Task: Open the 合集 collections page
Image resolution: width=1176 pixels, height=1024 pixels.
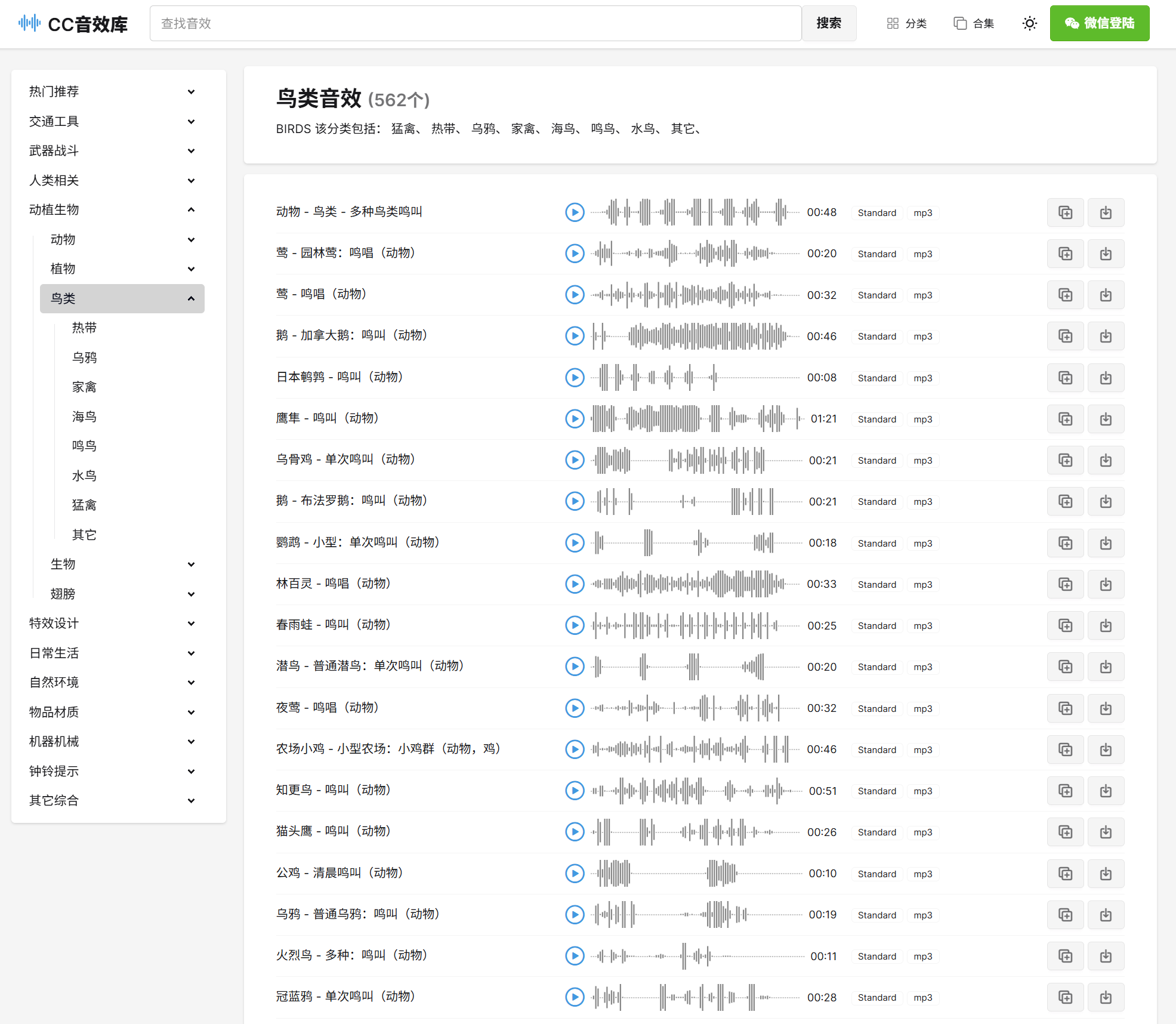Action: pos(974,23)
